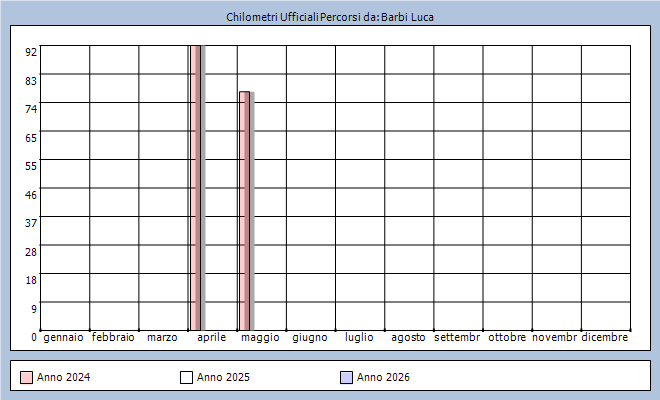Click the chart title mentioning Barbi Luca
The image size is (660, 400).
[330, 17]
